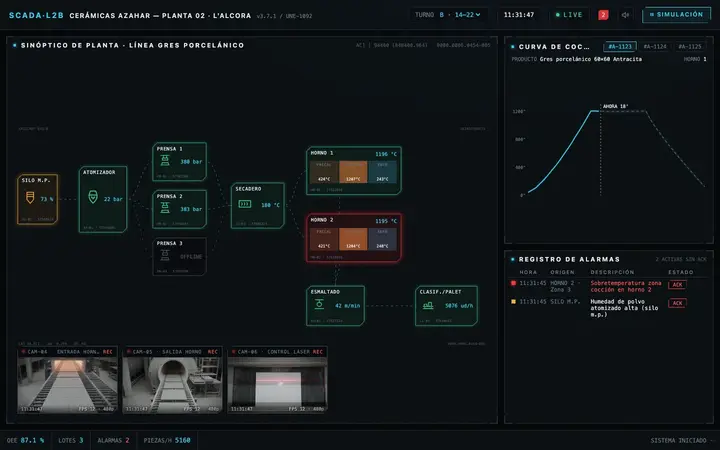This screenshot has height=450, width=720.
Task: Toggle the SIMULACIÓN mode button
Action: click(x=676, y=15)
